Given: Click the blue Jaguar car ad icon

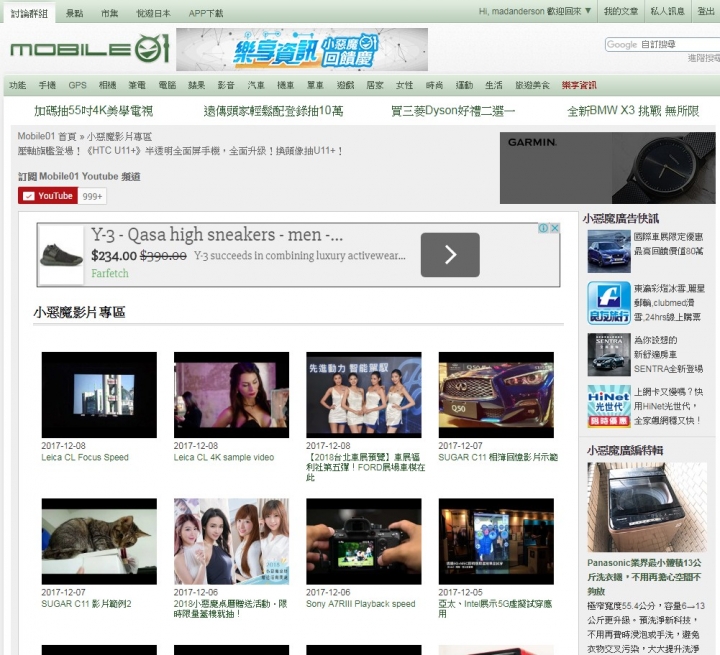Looking at the screenshot, I should tap(609, 251).
